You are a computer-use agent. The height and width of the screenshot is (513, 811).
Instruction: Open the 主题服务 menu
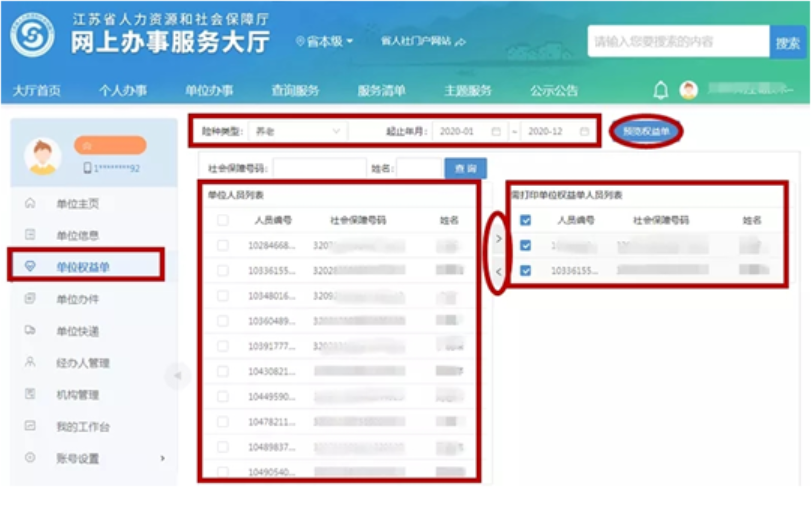click(468, 91)
